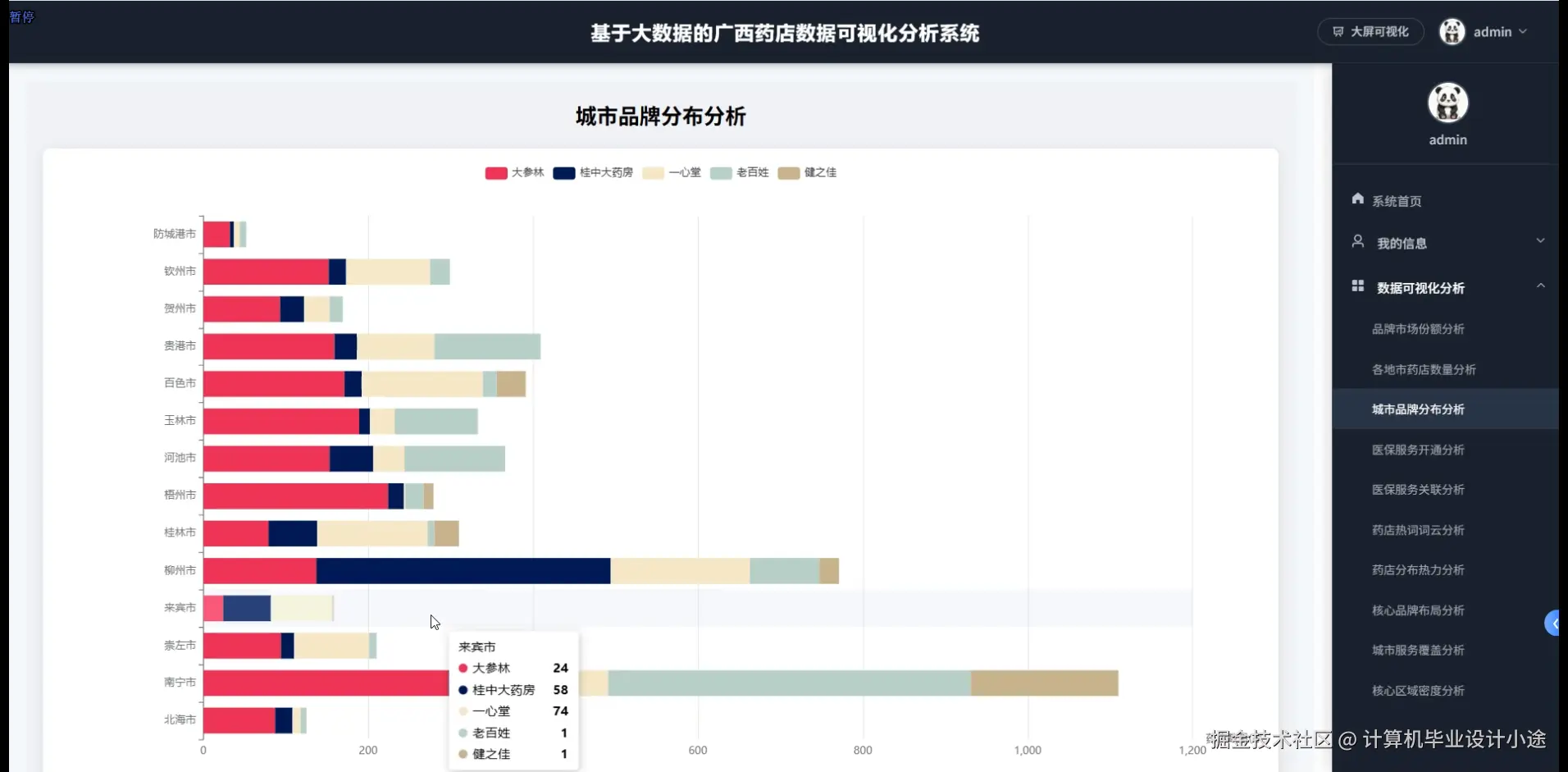Click the panda avatar in the top header
This screenshot has width=1568, height=772.
(1452, 32)
